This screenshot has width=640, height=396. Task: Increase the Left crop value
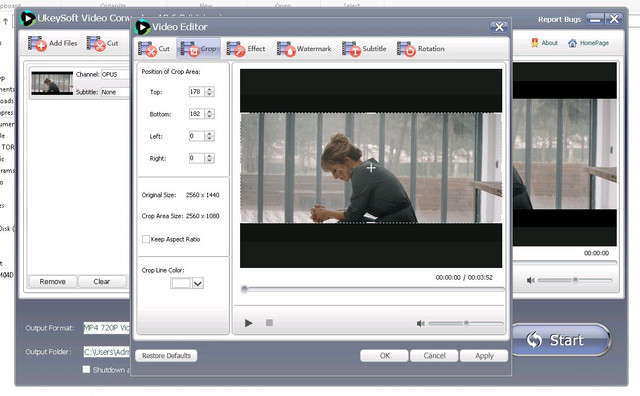[x=209, y=133]
